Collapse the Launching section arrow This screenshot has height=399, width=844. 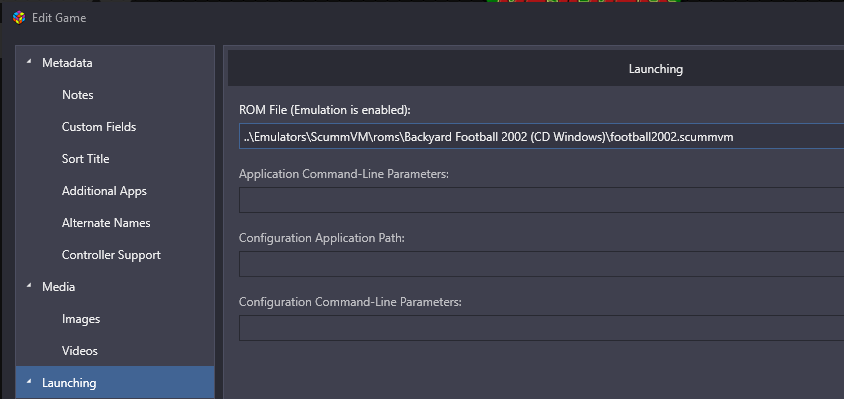click(x=29, y=382)
